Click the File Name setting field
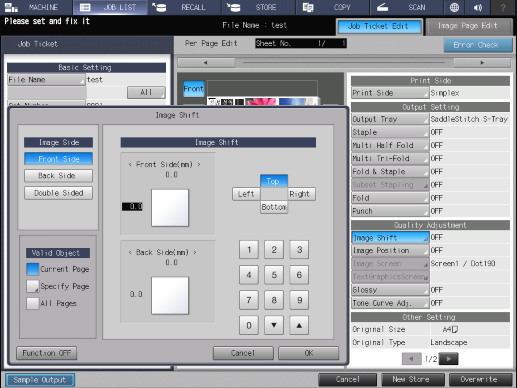Image resolution: width=517 pixels, height=388 pixels. 46,80
